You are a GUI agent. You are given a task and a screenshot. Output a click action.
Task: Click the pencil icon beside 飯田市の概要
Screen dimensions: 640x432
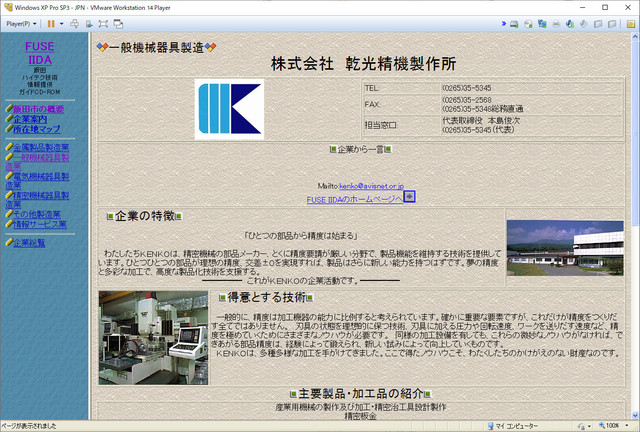tap(9, 109)
